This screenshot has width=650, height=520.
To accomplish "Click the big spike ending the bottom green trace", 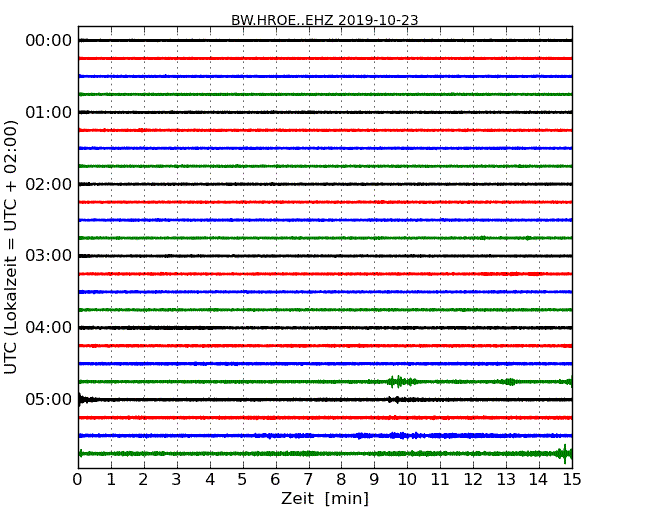I will pos(564,454).
